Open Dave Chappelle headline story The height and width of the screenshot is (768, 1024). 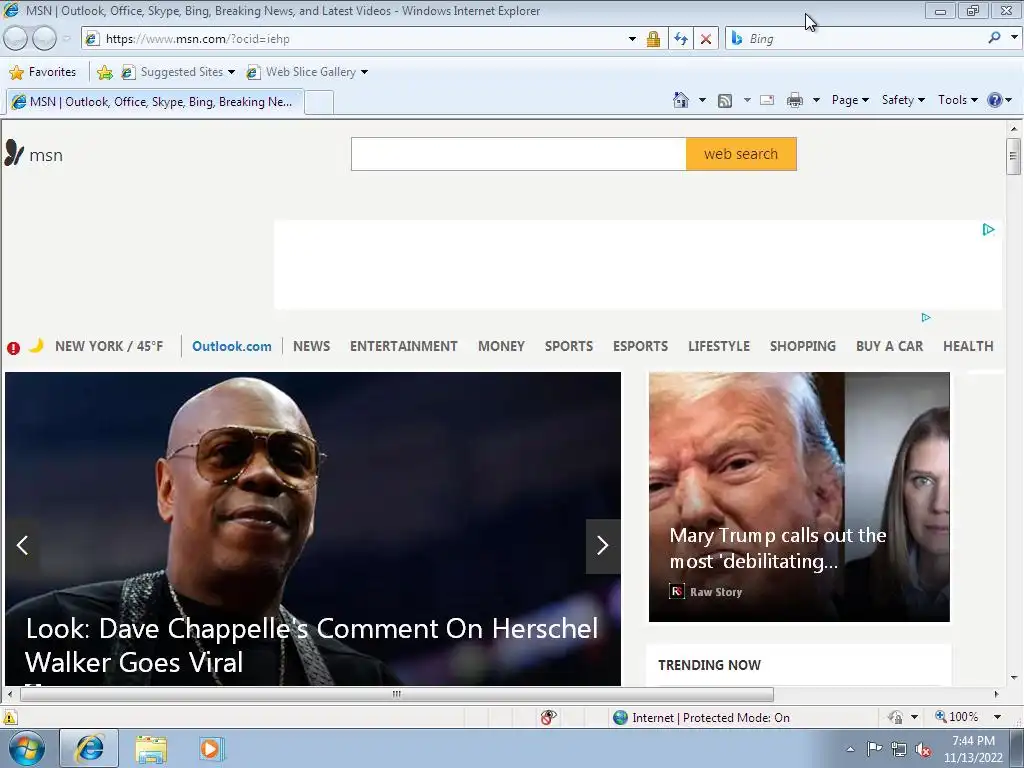tap(312, 645)
